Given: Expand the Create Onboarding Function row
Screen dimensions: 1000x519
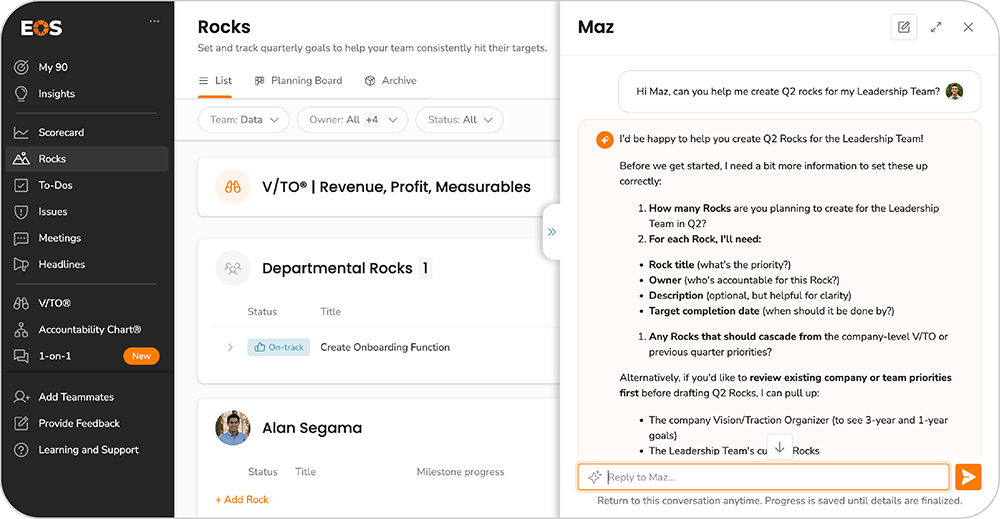Looking at the screenshot, I should pos(230,347).
